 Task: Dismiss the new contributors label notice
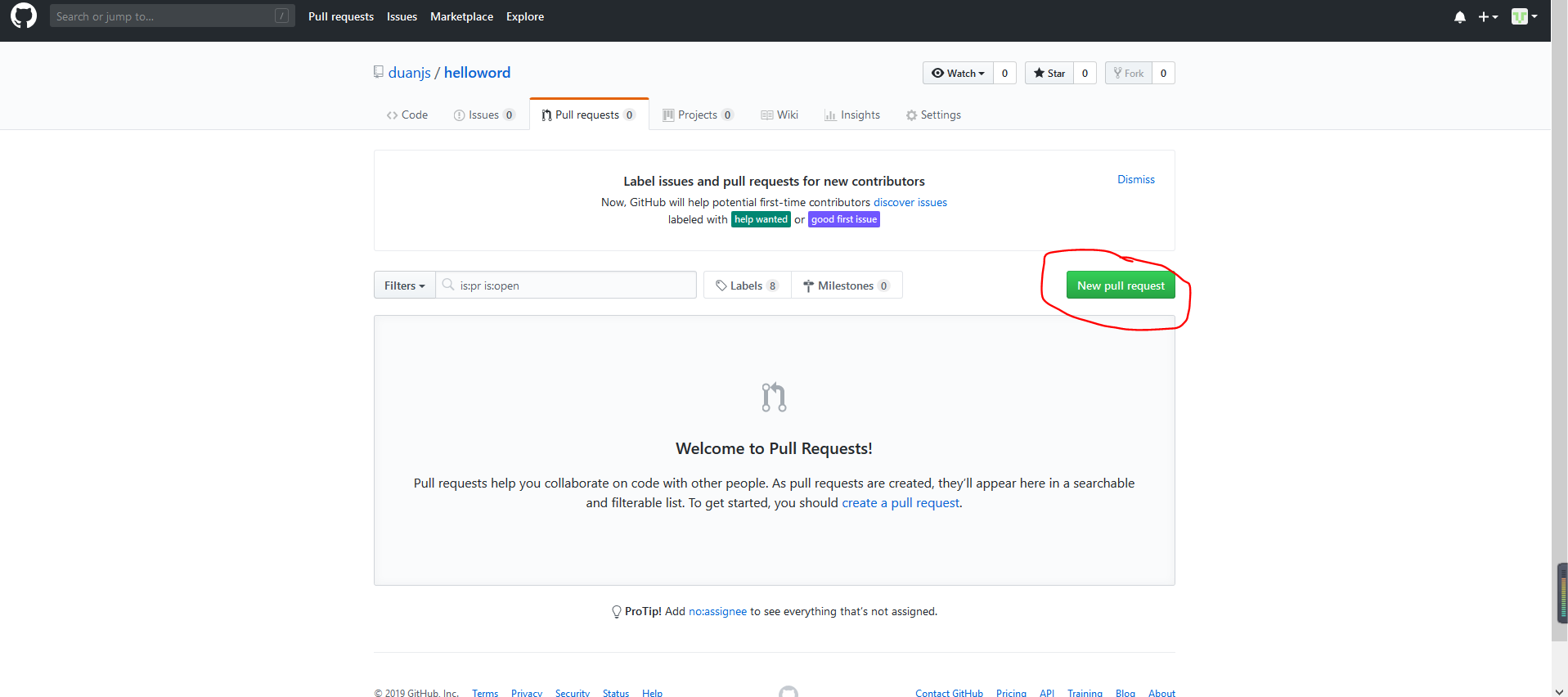1136,179
